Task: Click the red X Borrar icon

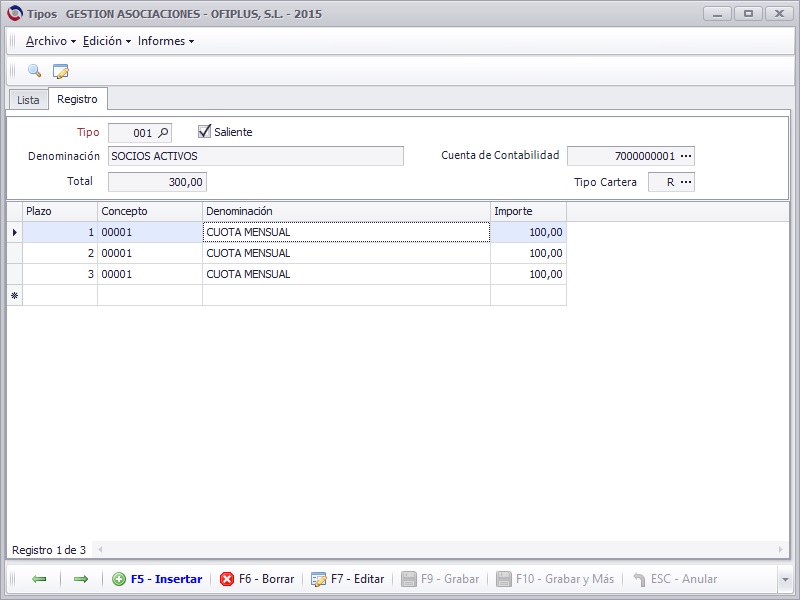Action: click(227, 579)
